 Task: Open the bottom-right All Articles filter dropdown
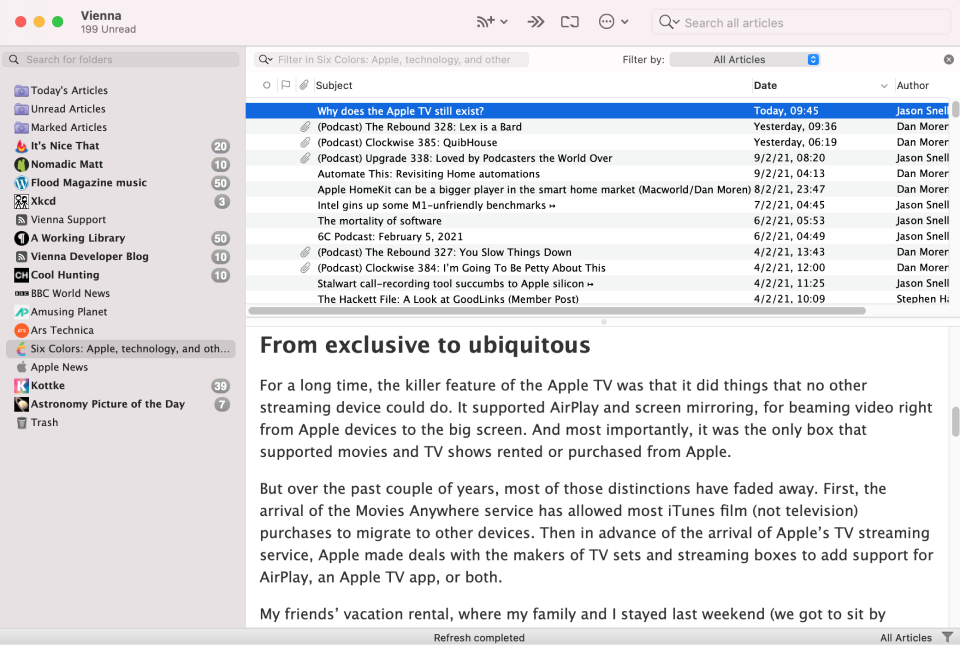906,637
